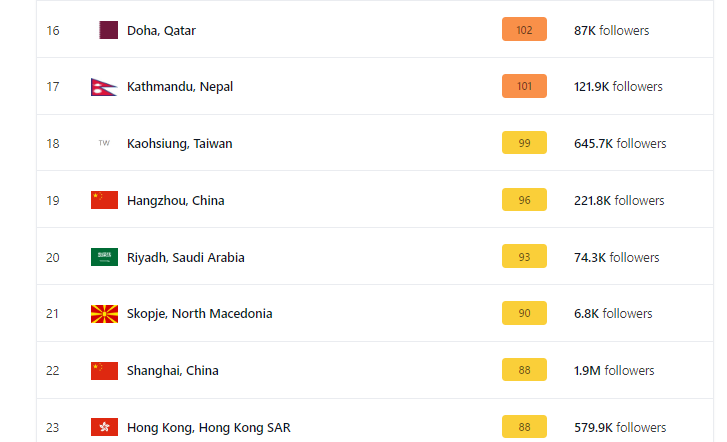Click the Saudi Arabia flag icon
The height and width of the screenshot is (442, 727).
coord(104,257)
